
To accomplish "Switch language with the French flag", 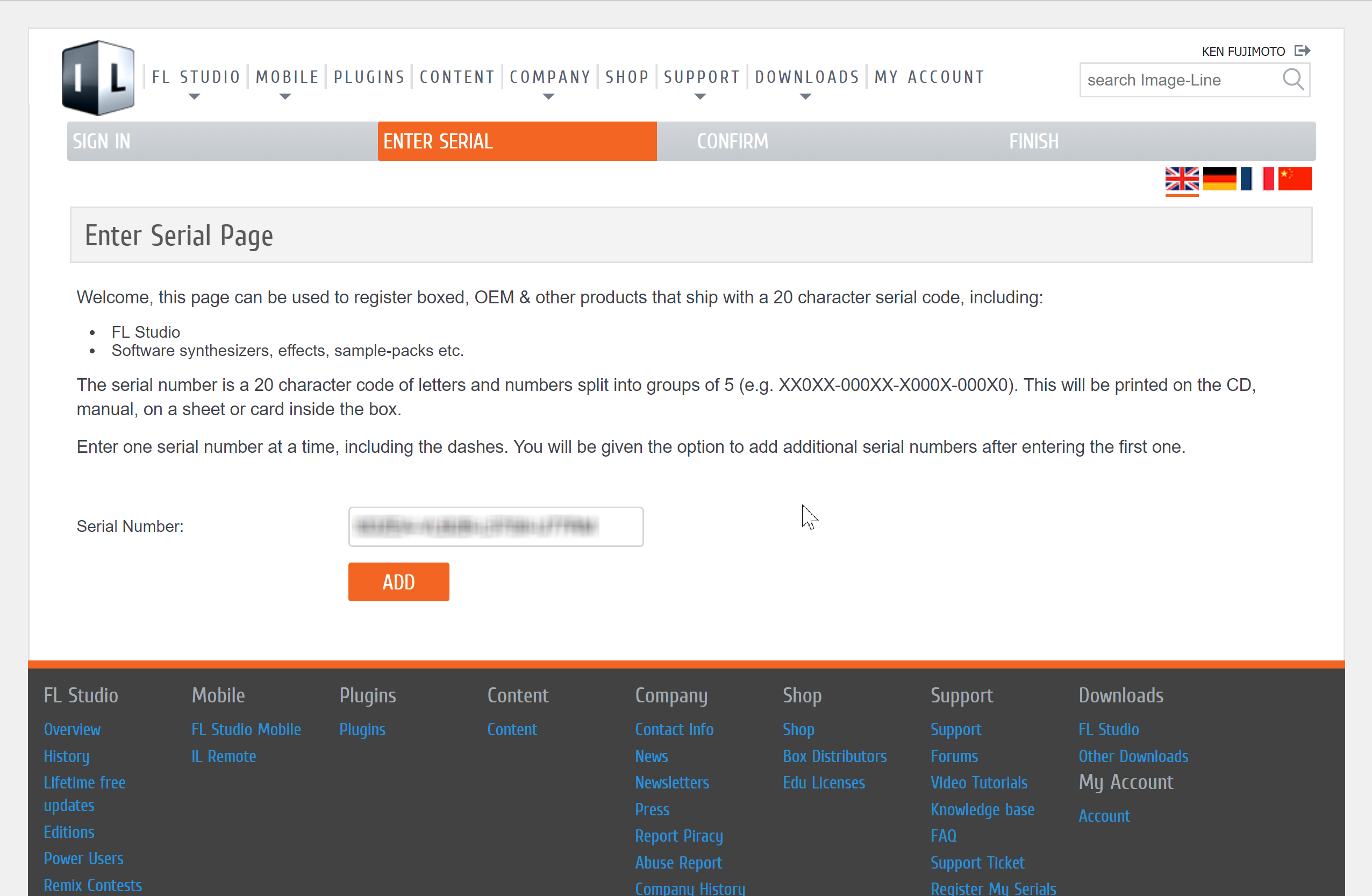I will 1257,179.
